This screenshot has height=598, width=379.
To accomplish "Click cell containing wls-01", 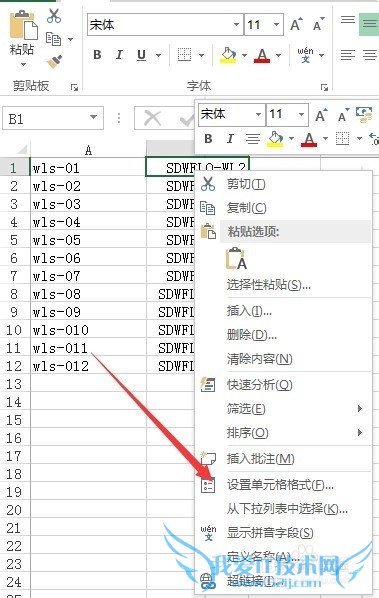I will 88,168.
